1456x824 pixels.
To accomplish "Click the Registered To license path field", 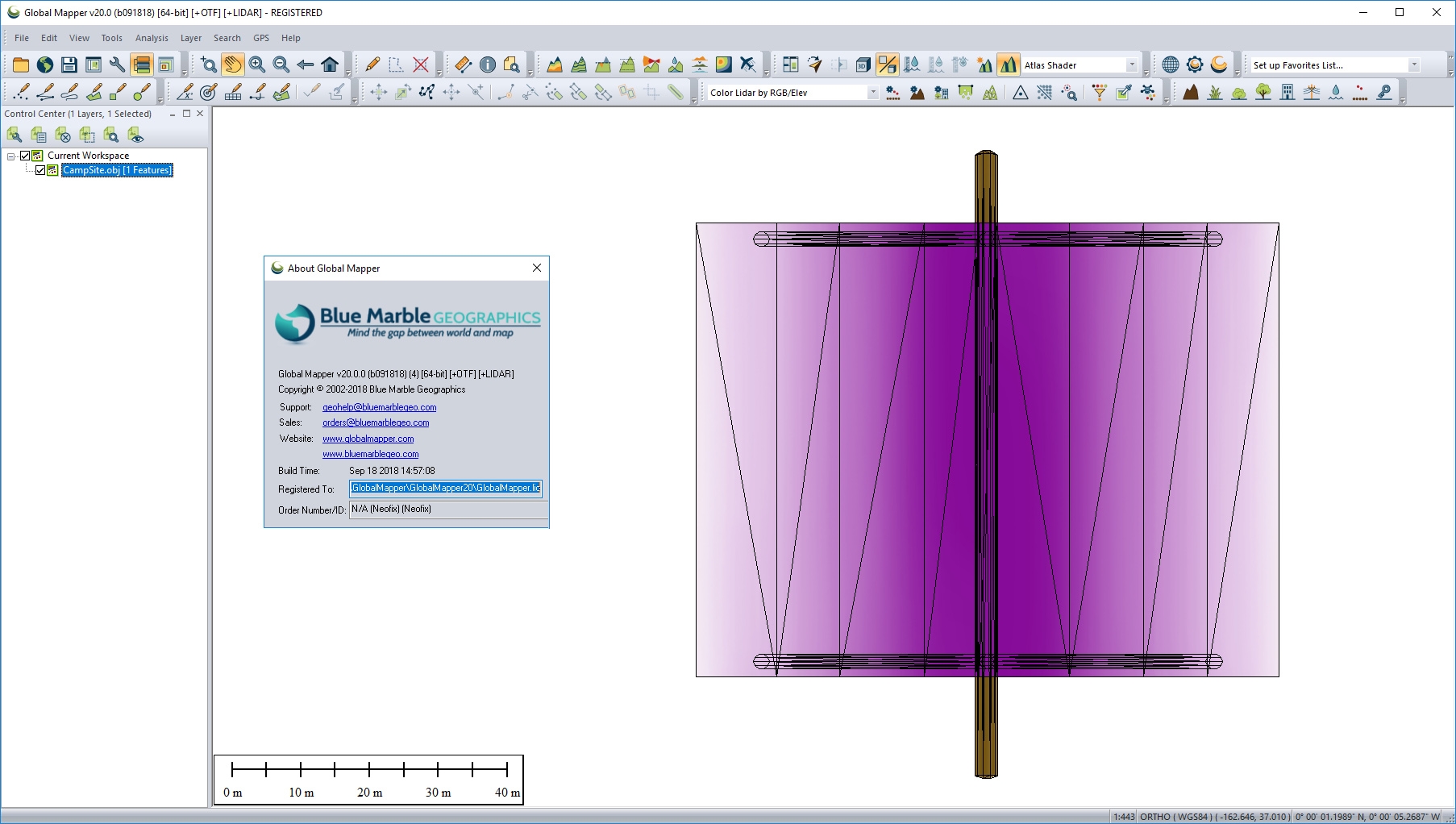I will click(x=445, y=489).
